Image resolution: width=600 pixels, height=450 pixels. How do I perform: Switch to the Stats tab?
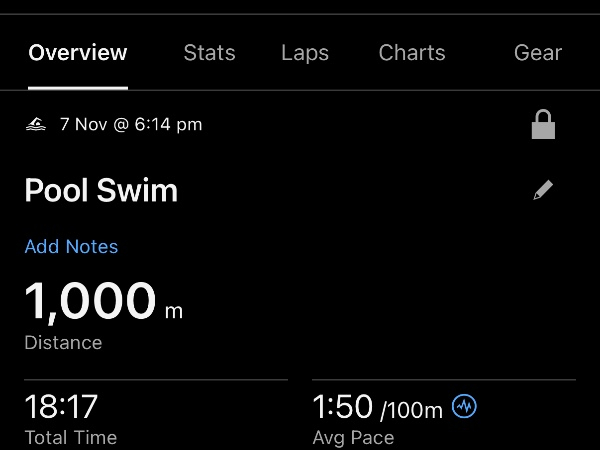[x=210, y=53]
